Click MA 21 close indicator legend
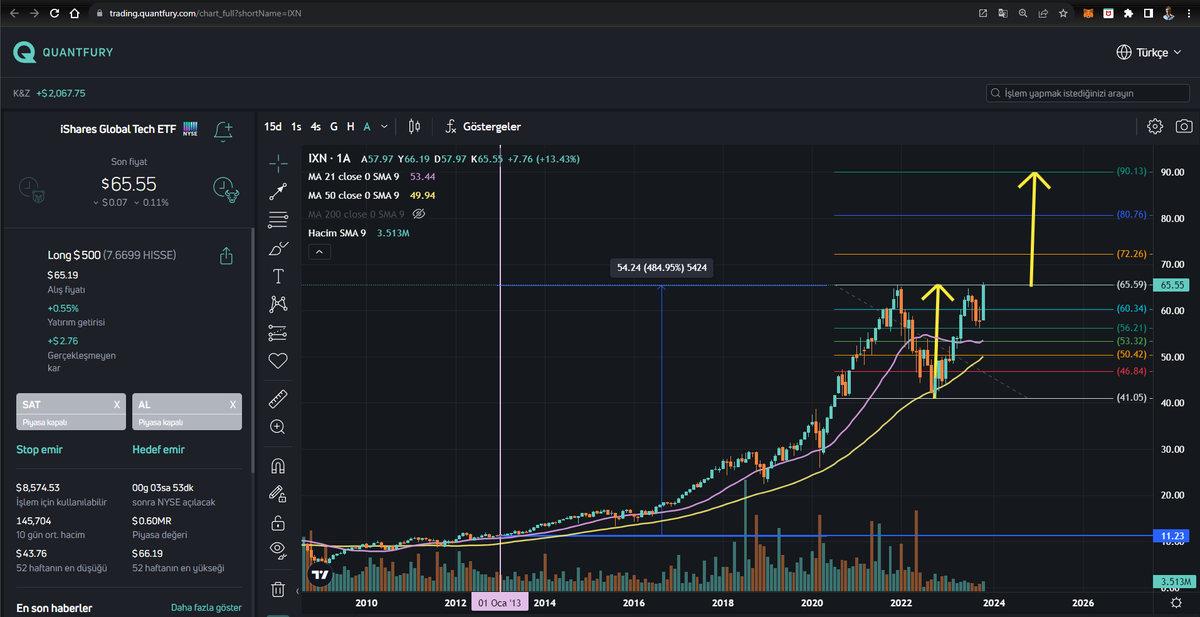 point(354,177)
